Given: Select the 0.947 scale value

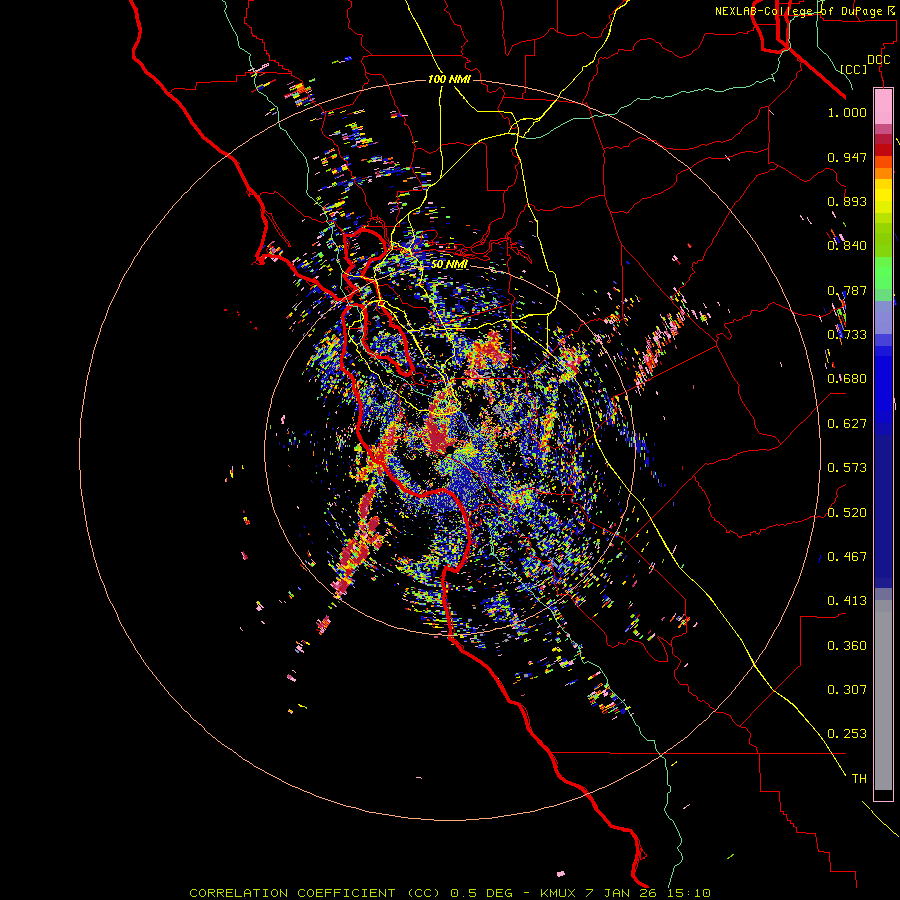Looking at the screenshot, I should click(847, 157).
